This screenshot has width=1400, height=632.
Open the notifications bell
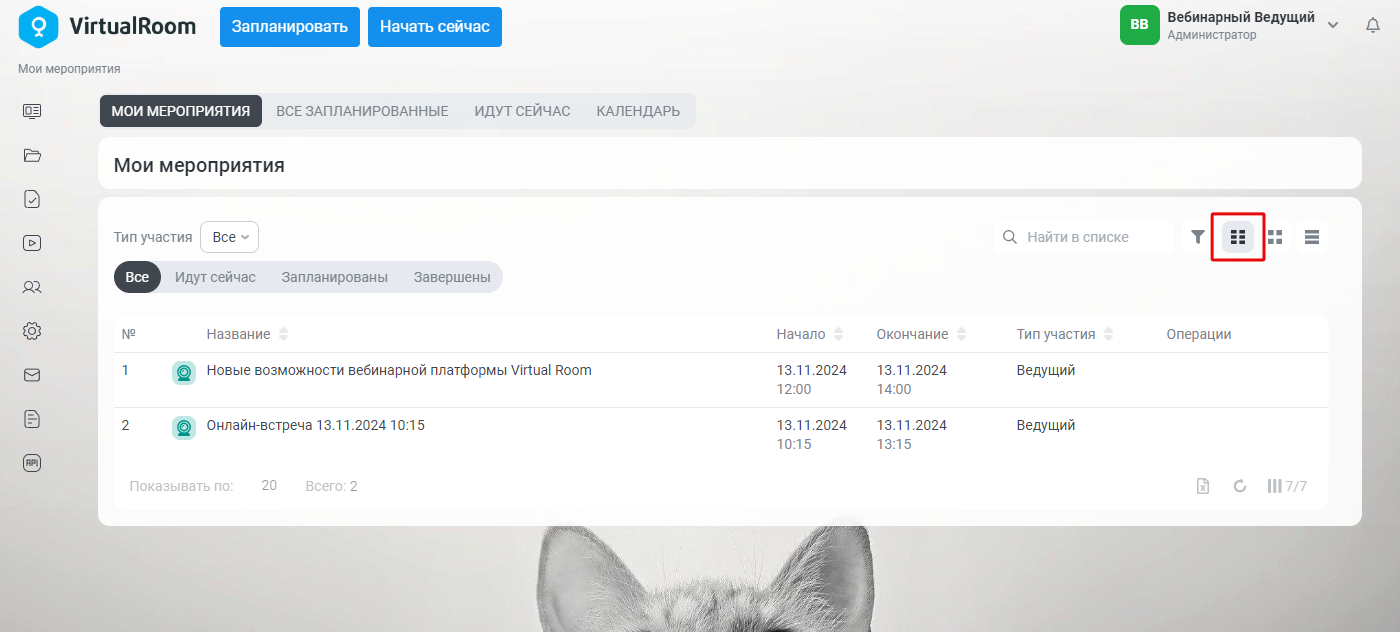[x=1373, y=26]
